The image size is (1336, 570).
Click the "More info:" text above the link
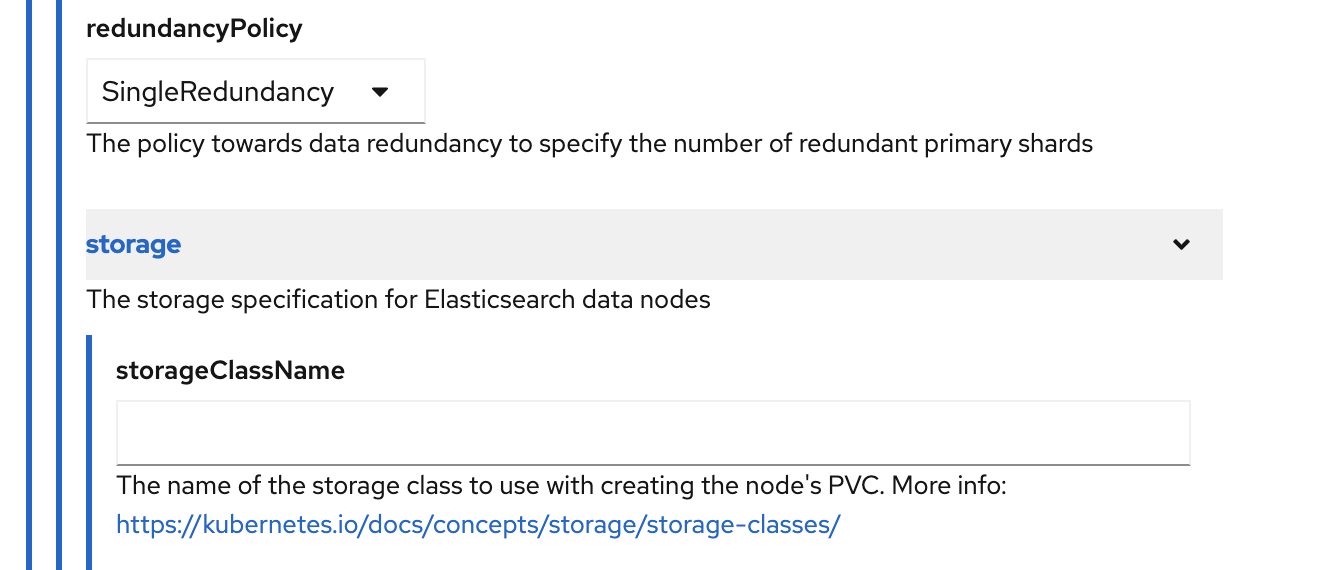pos(948,486)
